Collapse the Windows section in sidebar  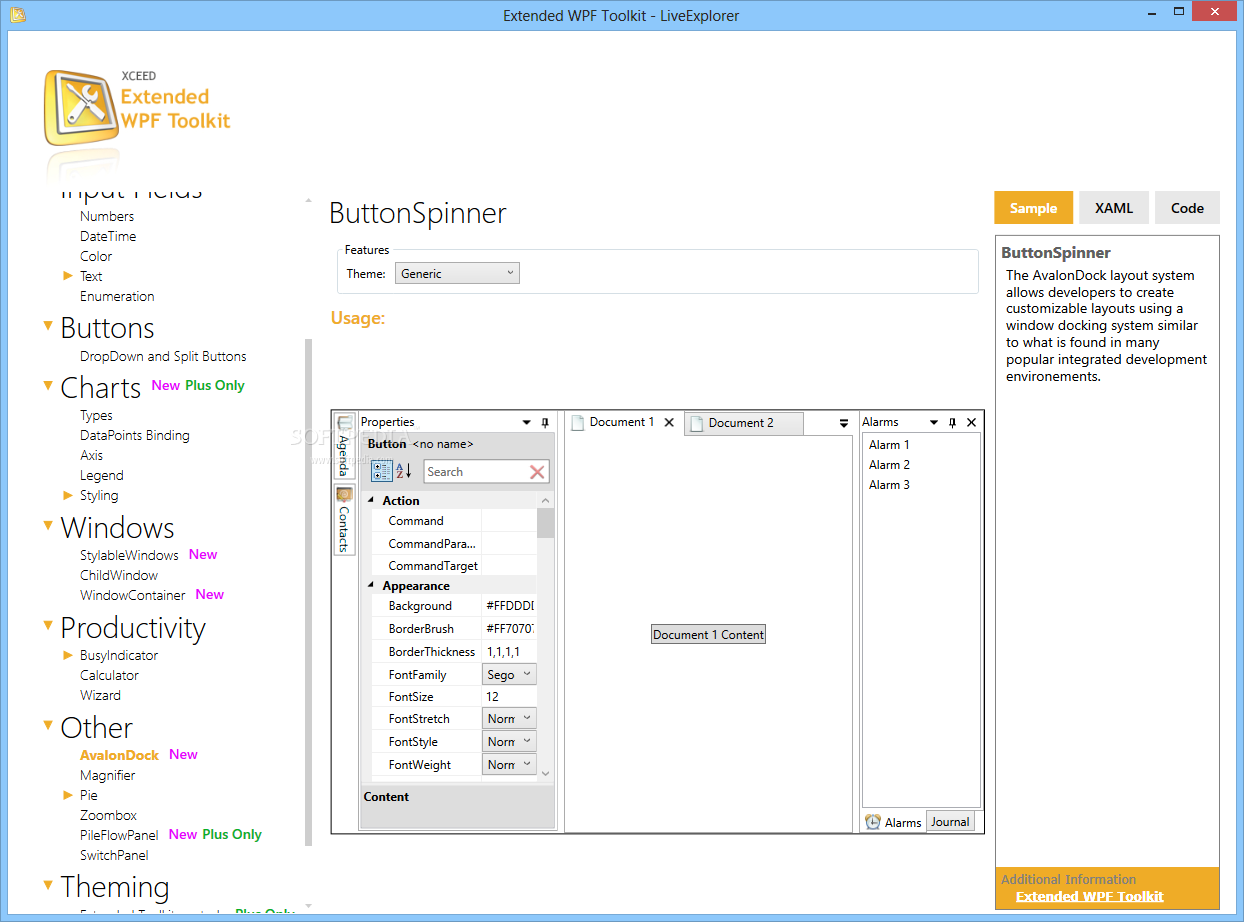pyautogui.click(x=48, y=525)
